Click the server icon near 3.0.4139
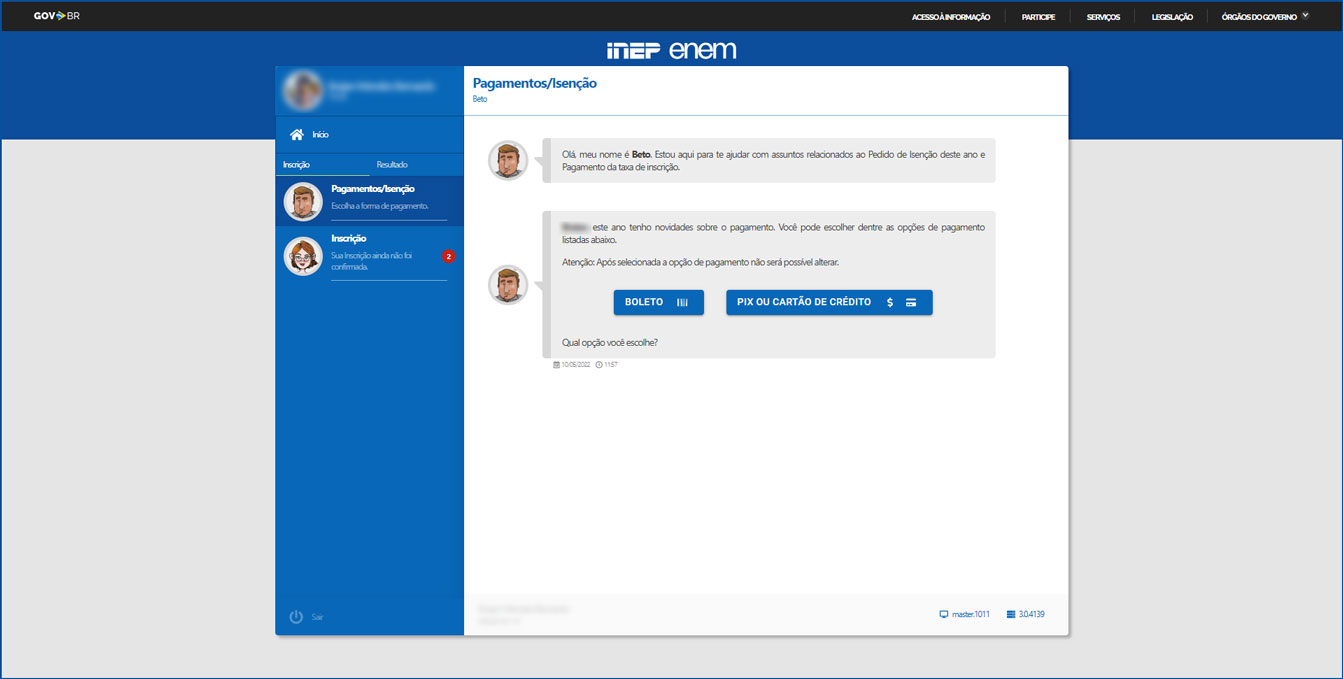 (x=1011, y=614)
